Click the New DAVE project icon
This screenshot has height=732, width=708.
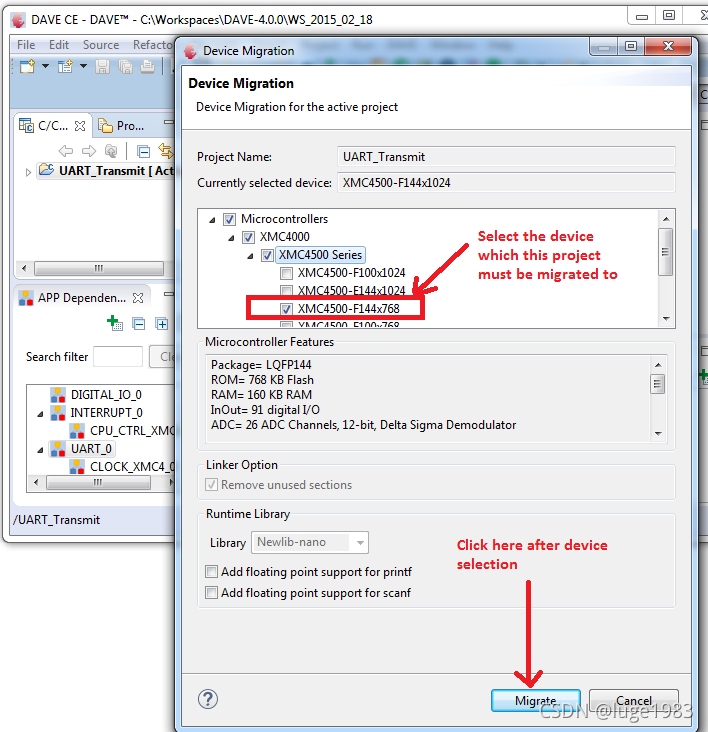tap(65, 66)
